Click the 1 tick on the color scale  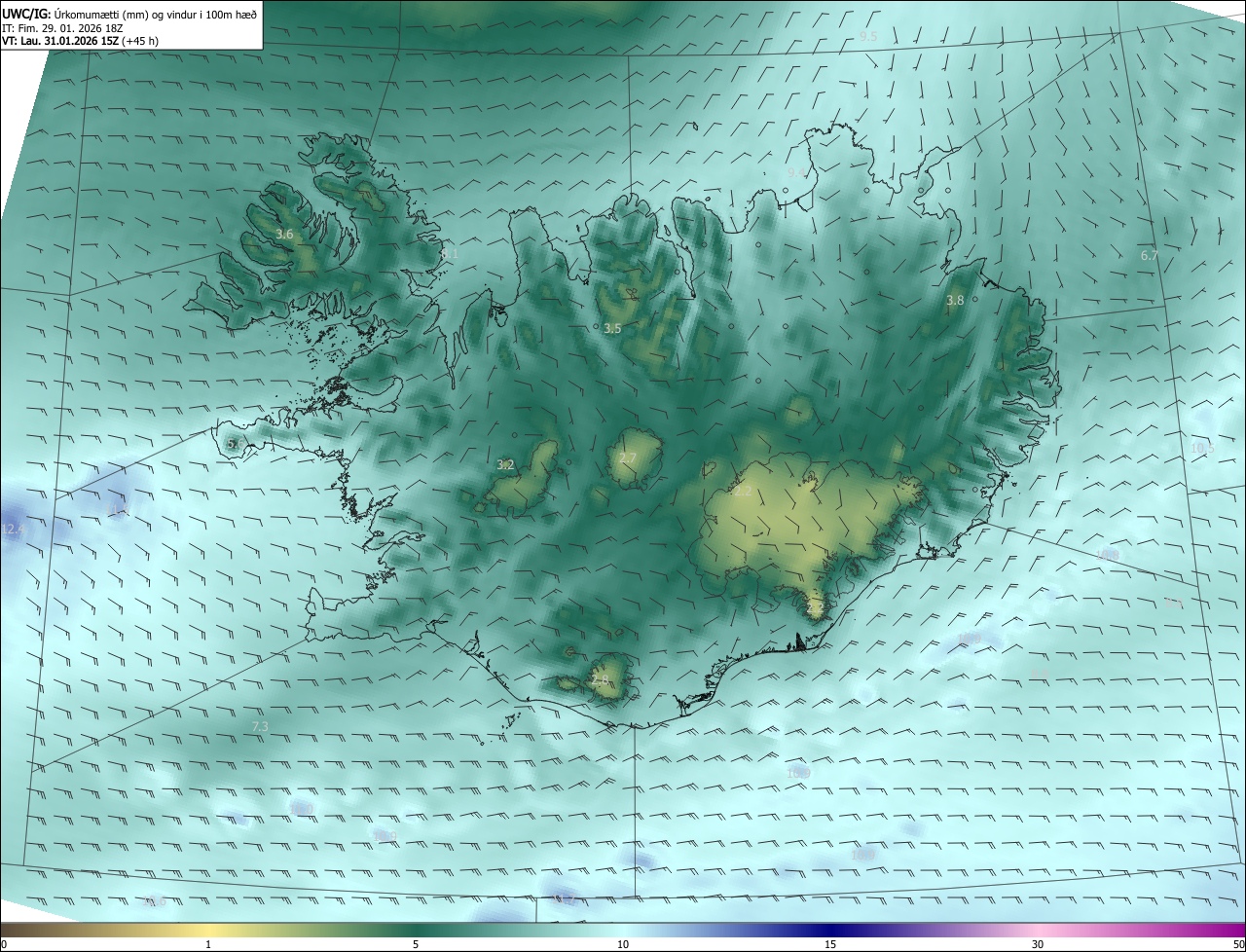208,944
